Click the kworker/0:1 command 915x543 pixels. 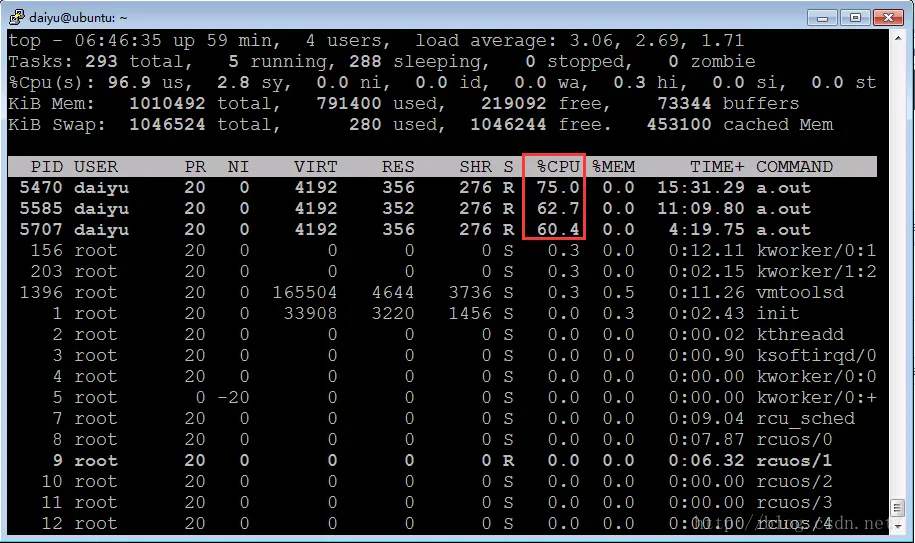click(x=816, y=251)
